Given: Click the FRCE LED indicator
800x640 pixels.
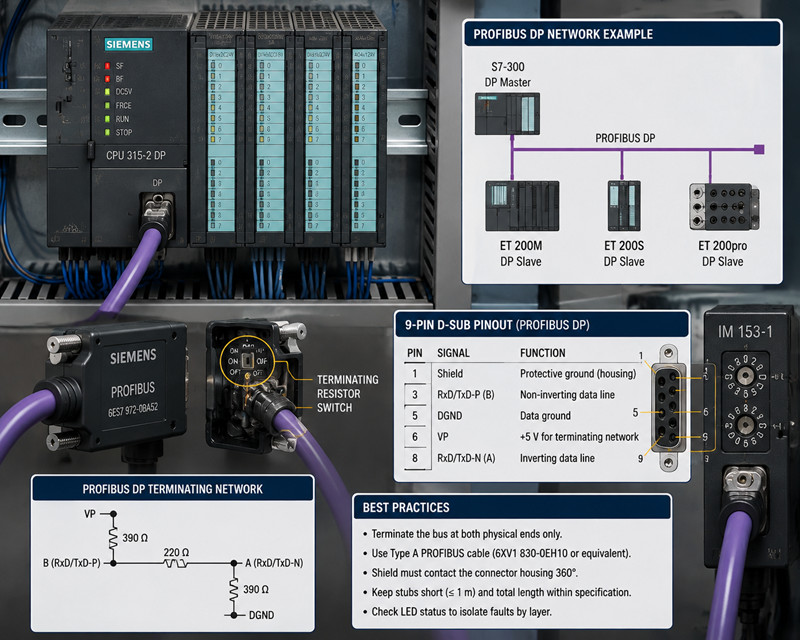Looking at the screenshot, I should point(108,106).
